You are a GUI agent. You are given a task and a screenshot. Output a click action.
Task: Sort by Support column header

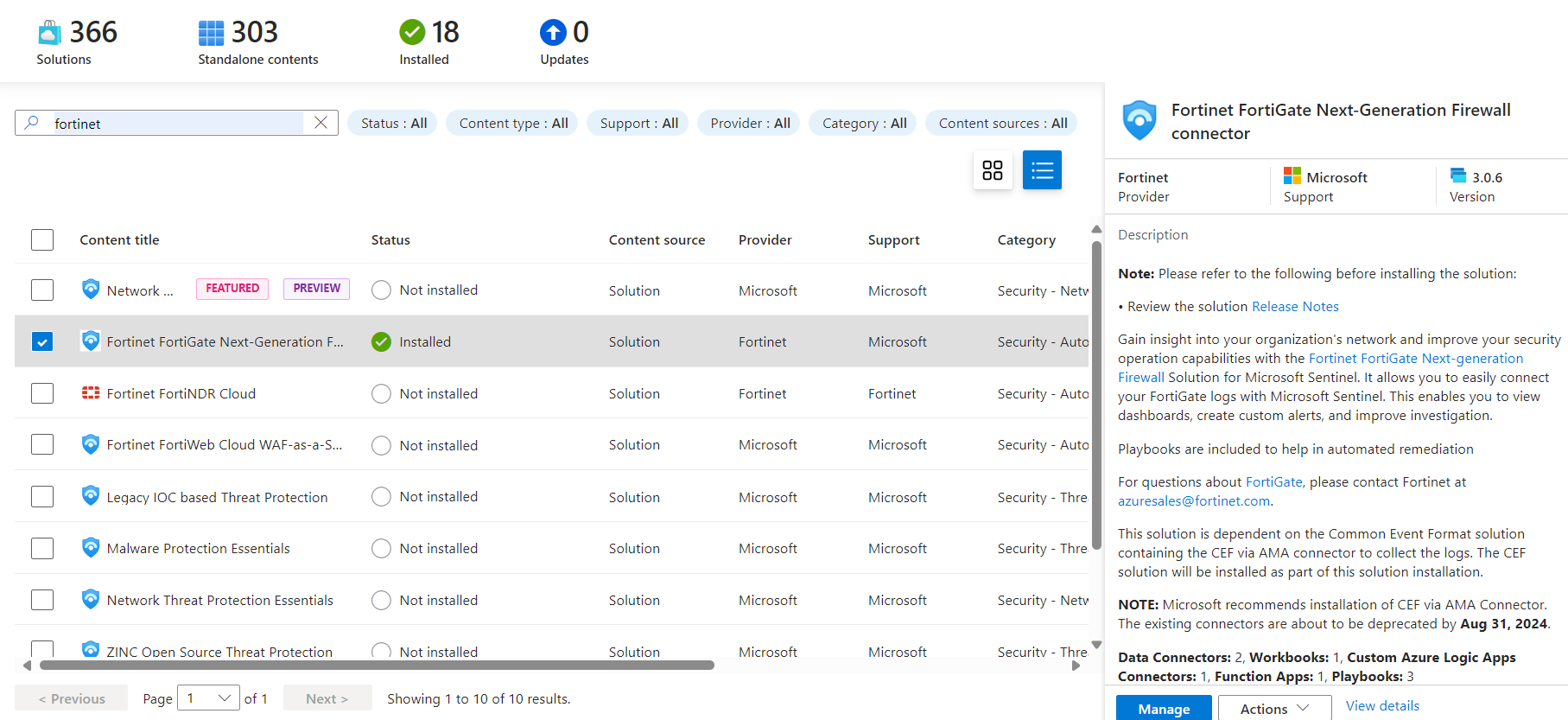893,239
